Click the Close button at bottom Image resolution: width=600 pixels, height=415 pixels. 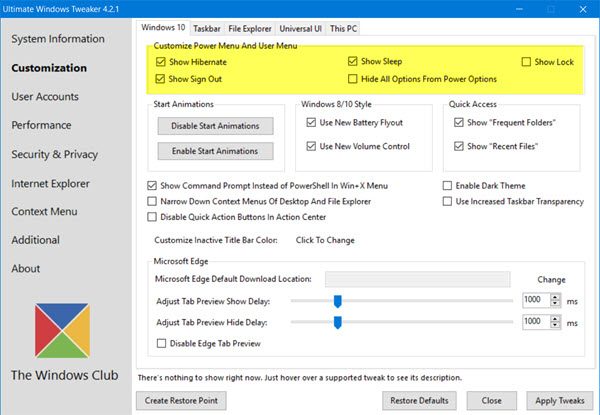492,400
